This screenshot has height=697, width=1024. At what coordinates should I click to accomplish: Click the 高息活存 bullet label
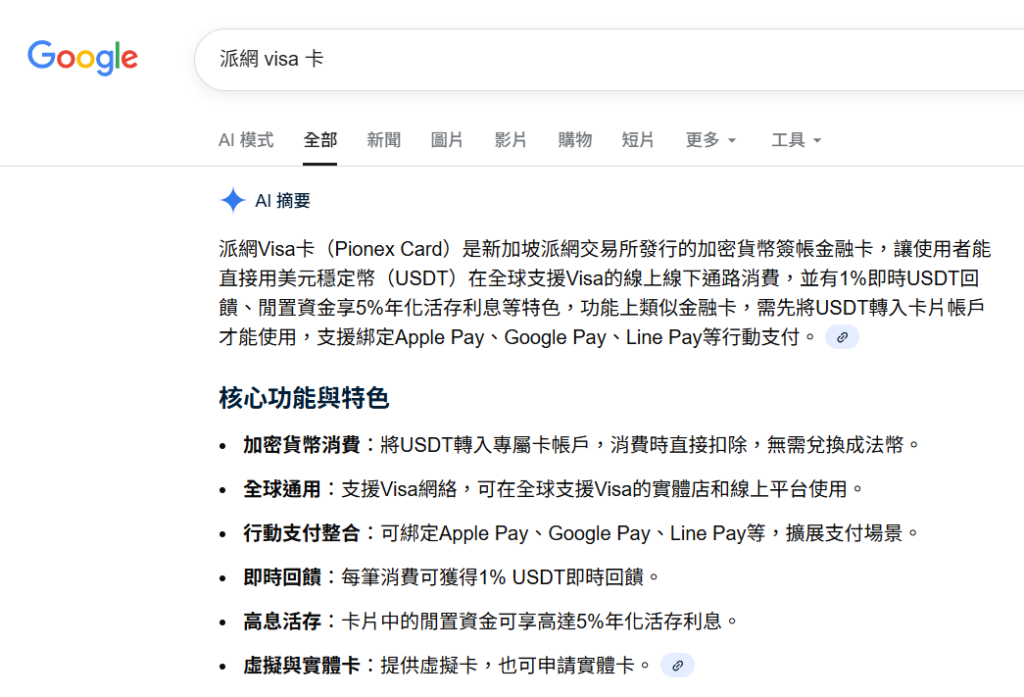click(x=282, y=621)
